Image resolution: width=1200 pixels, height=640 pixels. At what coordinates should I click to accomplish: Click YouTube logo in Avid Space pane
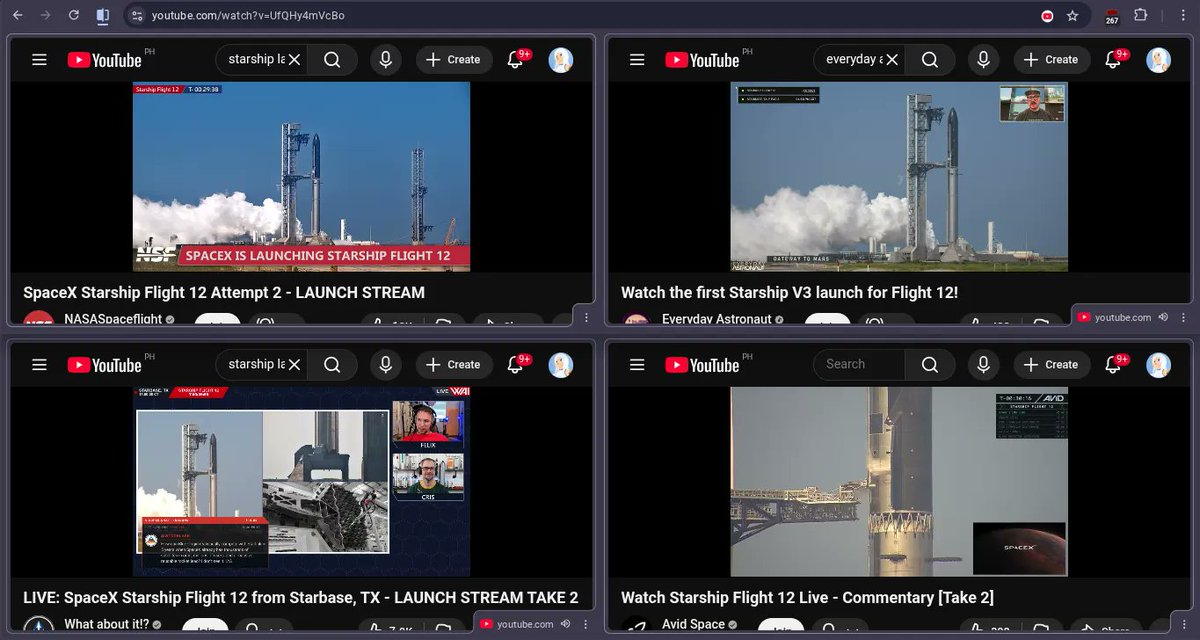pyautogui.click(x=703, y=365)
